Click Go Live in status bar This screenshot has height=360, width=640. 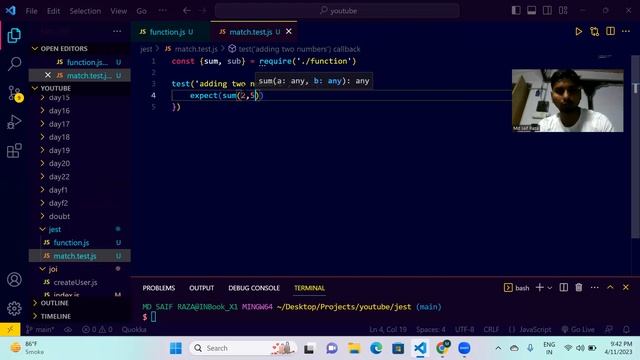578,329
